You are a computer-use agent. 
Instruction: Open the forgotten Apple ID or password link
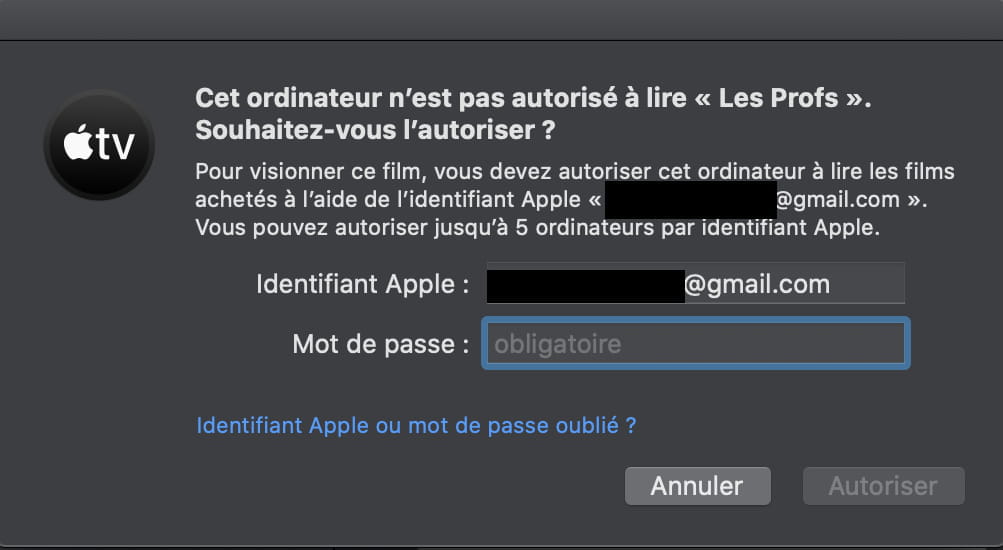pos(416,425)
